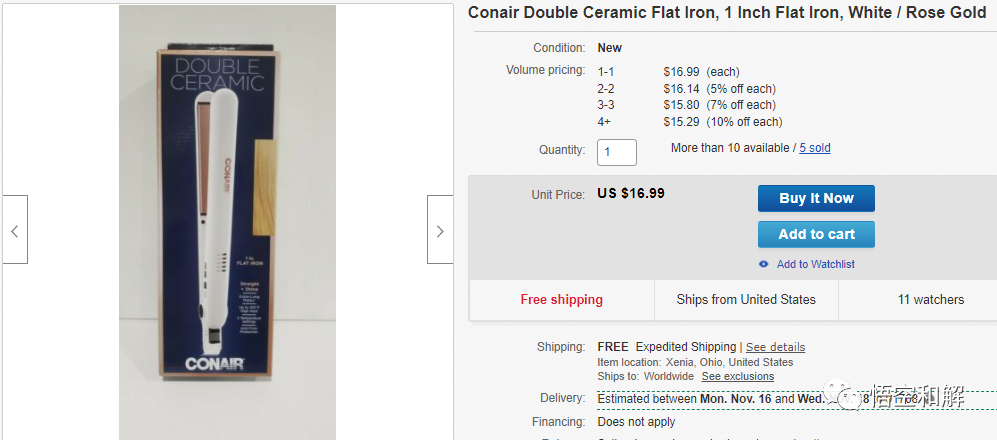Choose the 4+ volume price $15.29

[x=684, y=122]
